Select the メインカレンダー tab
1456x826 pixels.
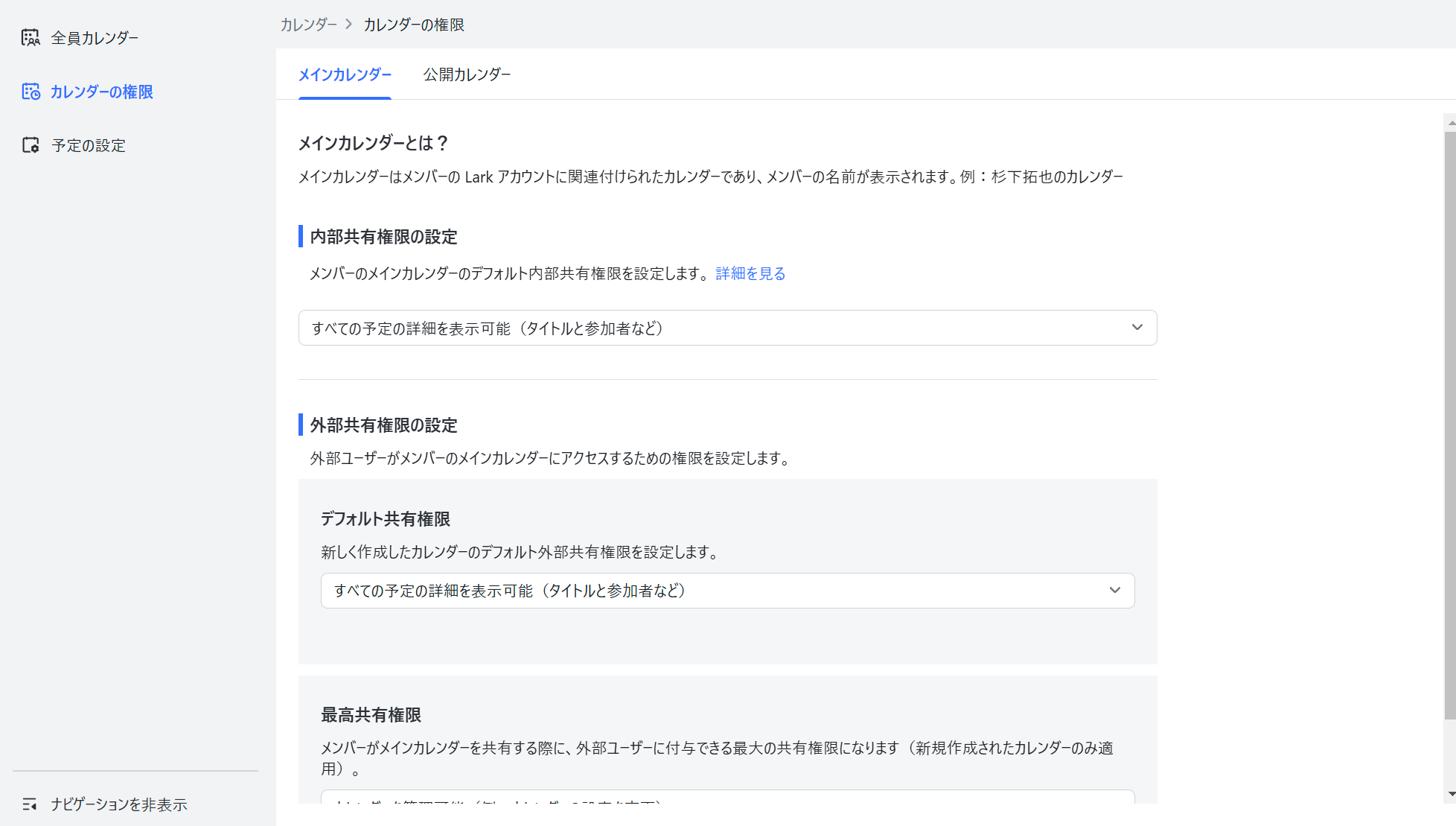pyautogui.click(x=345, y=74)
